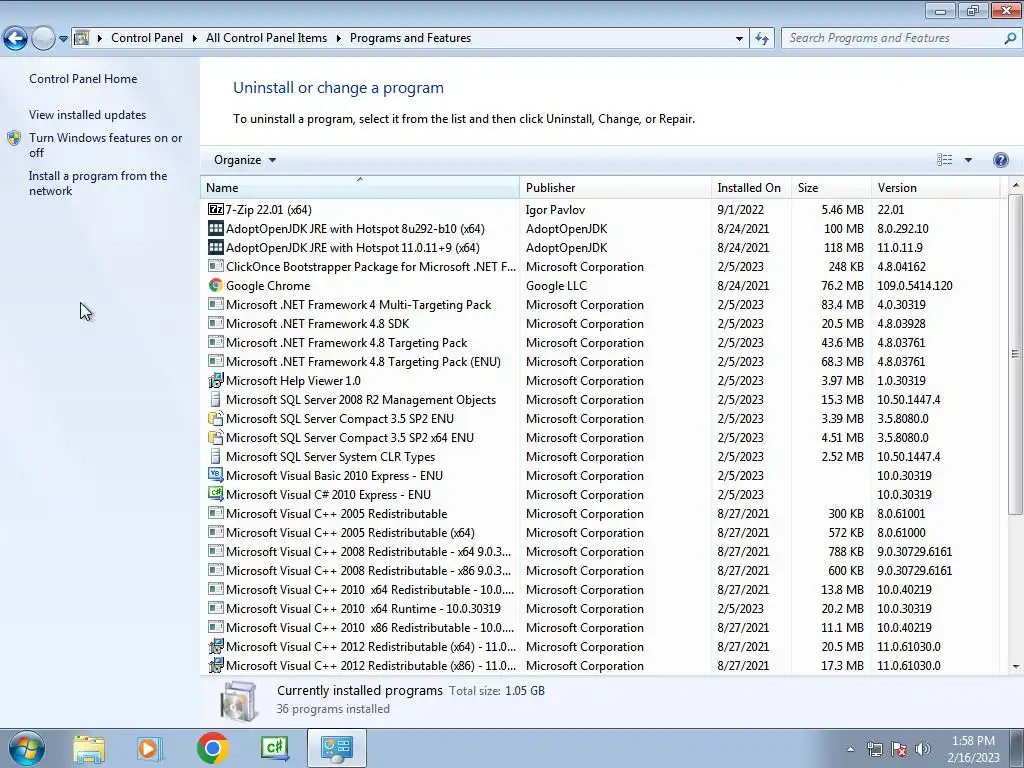1024x768 pixels.
Task: Click the network tray icon
Action: coord(874,749)
